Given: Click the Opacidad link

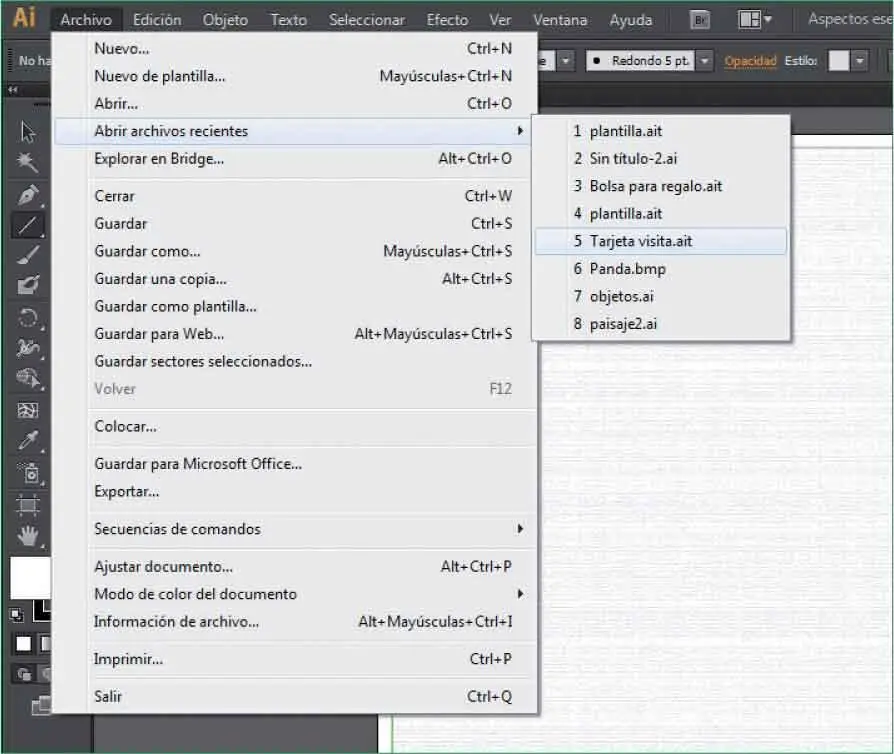Looking at the screenshot, I should click(750, 61).
